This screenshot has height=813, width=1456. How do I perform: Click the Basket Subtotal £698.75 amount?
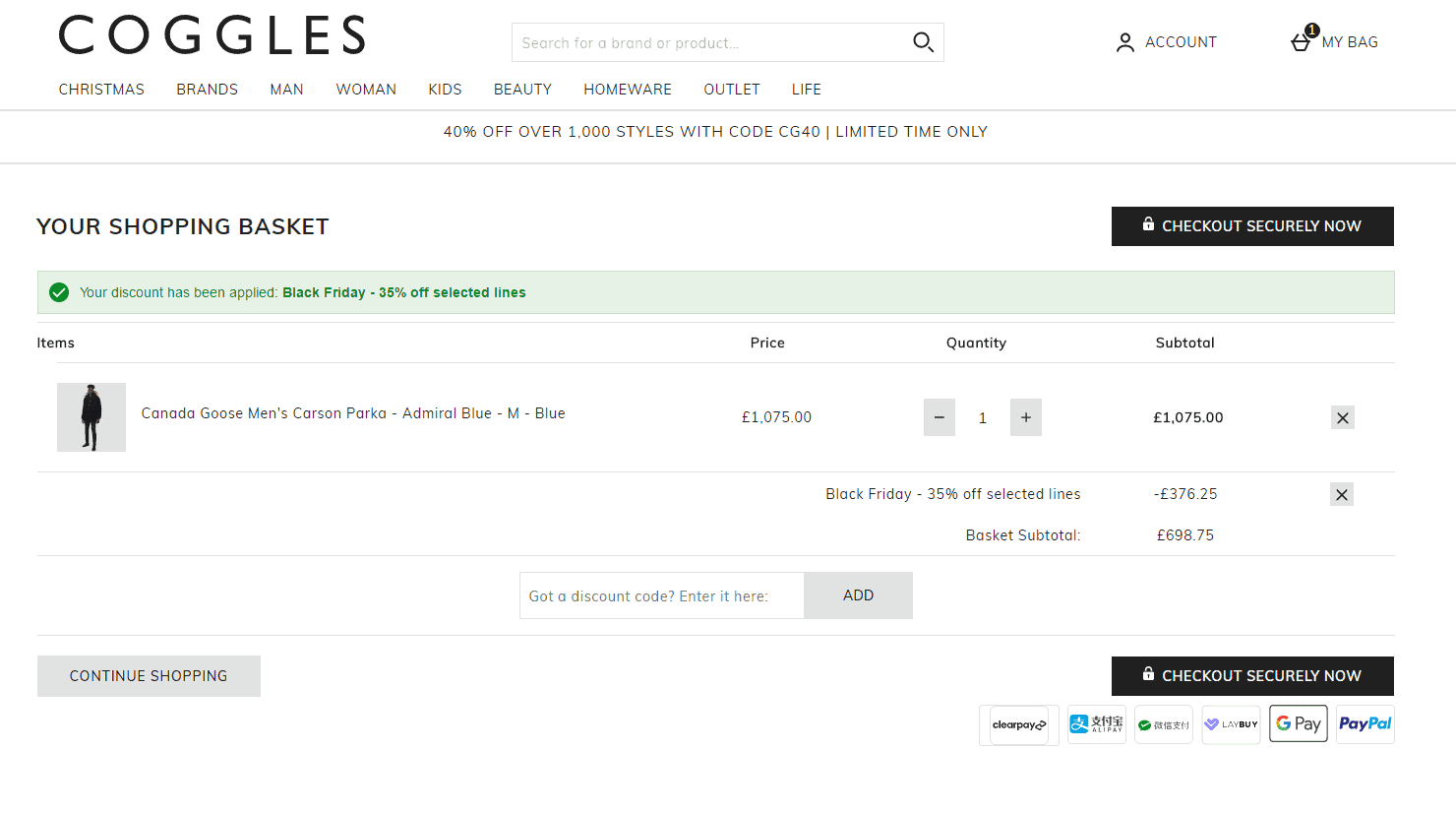[1185, 535]
